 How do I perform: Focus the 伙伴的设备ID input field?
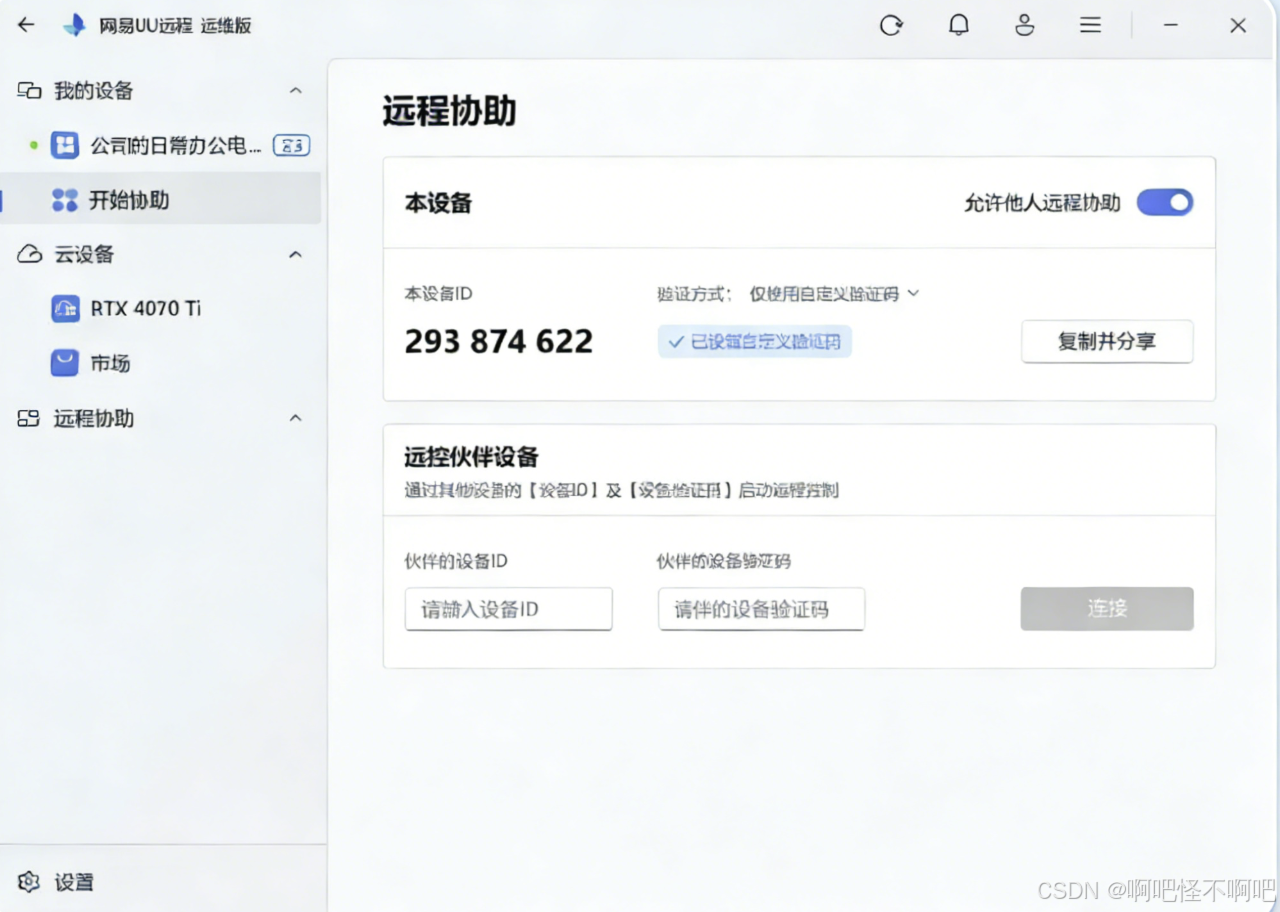tap(508, 609)
